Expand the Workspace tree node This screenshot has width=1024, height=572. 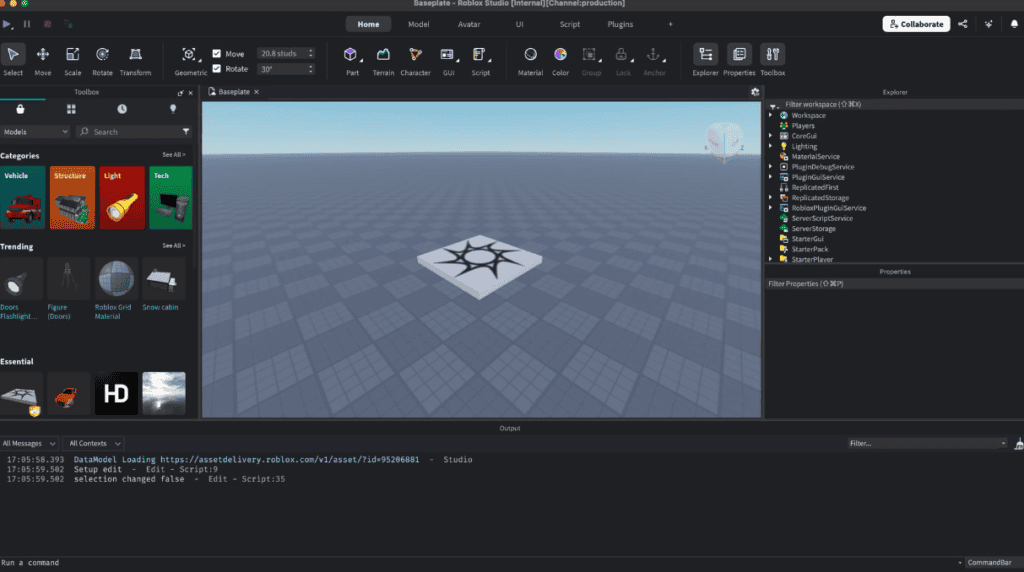click(x=771, y=116)
